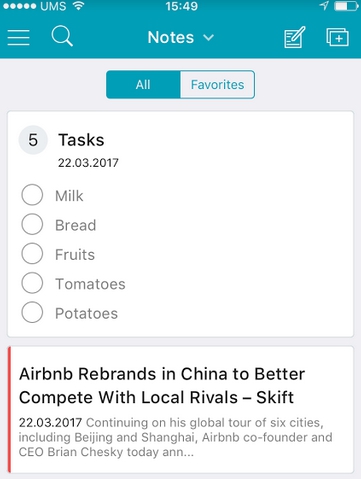The width and height of the screenshot is (361, 479).
Task: Check off the Milk task
Action: tap(32, 195)
